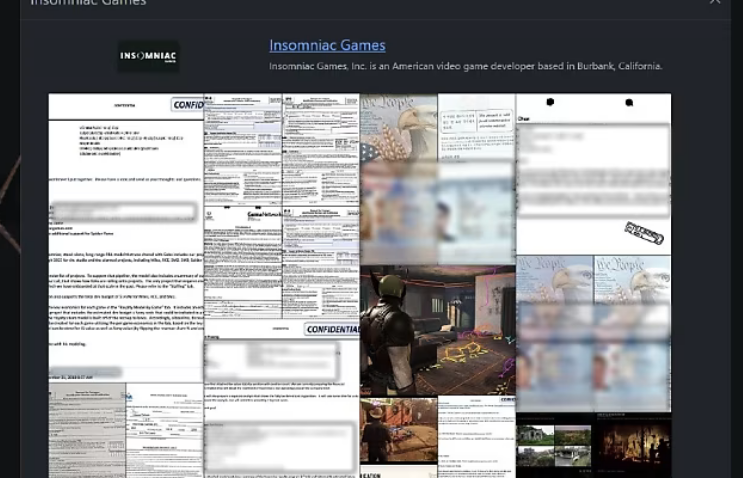Close the Insomniac Games dialog
This screenshot has height=478, width=743.
point(714,3)
